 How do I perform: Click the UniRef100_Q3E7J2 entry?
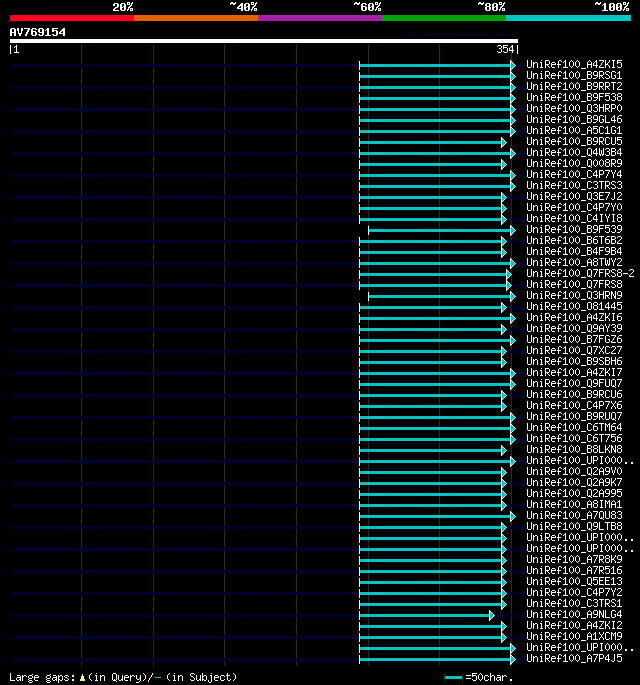click(x=574, y=196)
